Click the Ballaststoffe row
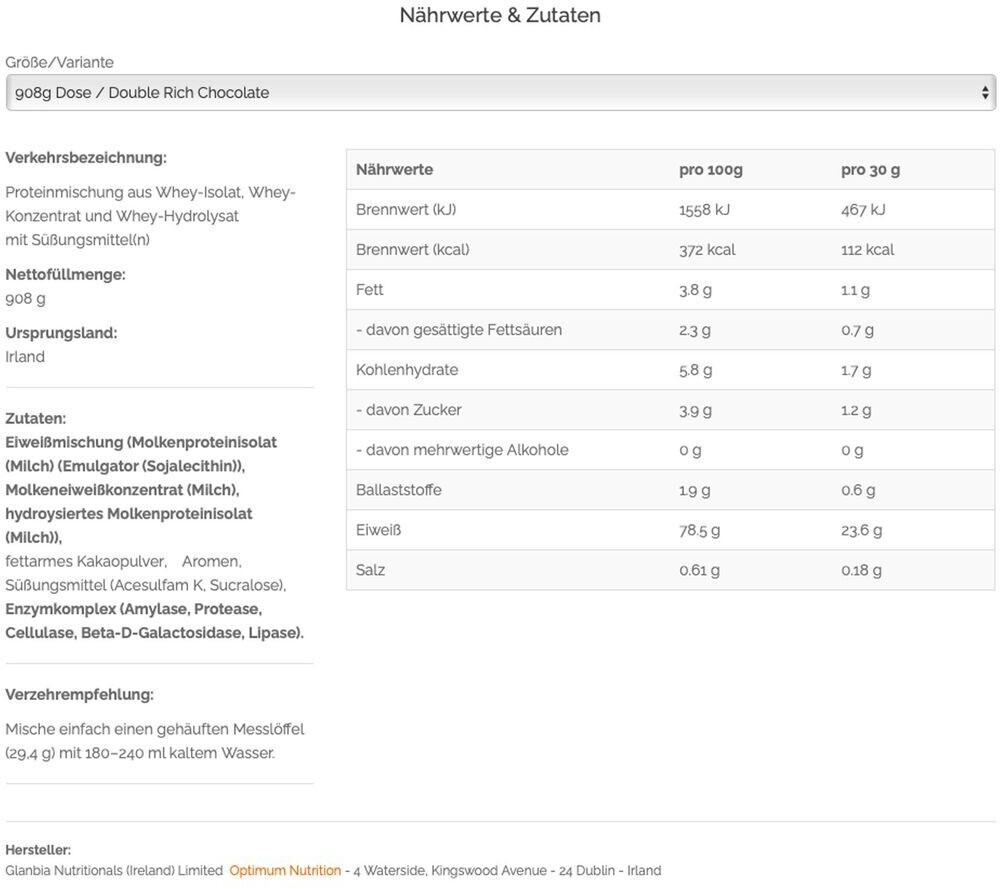 [670, 490]
